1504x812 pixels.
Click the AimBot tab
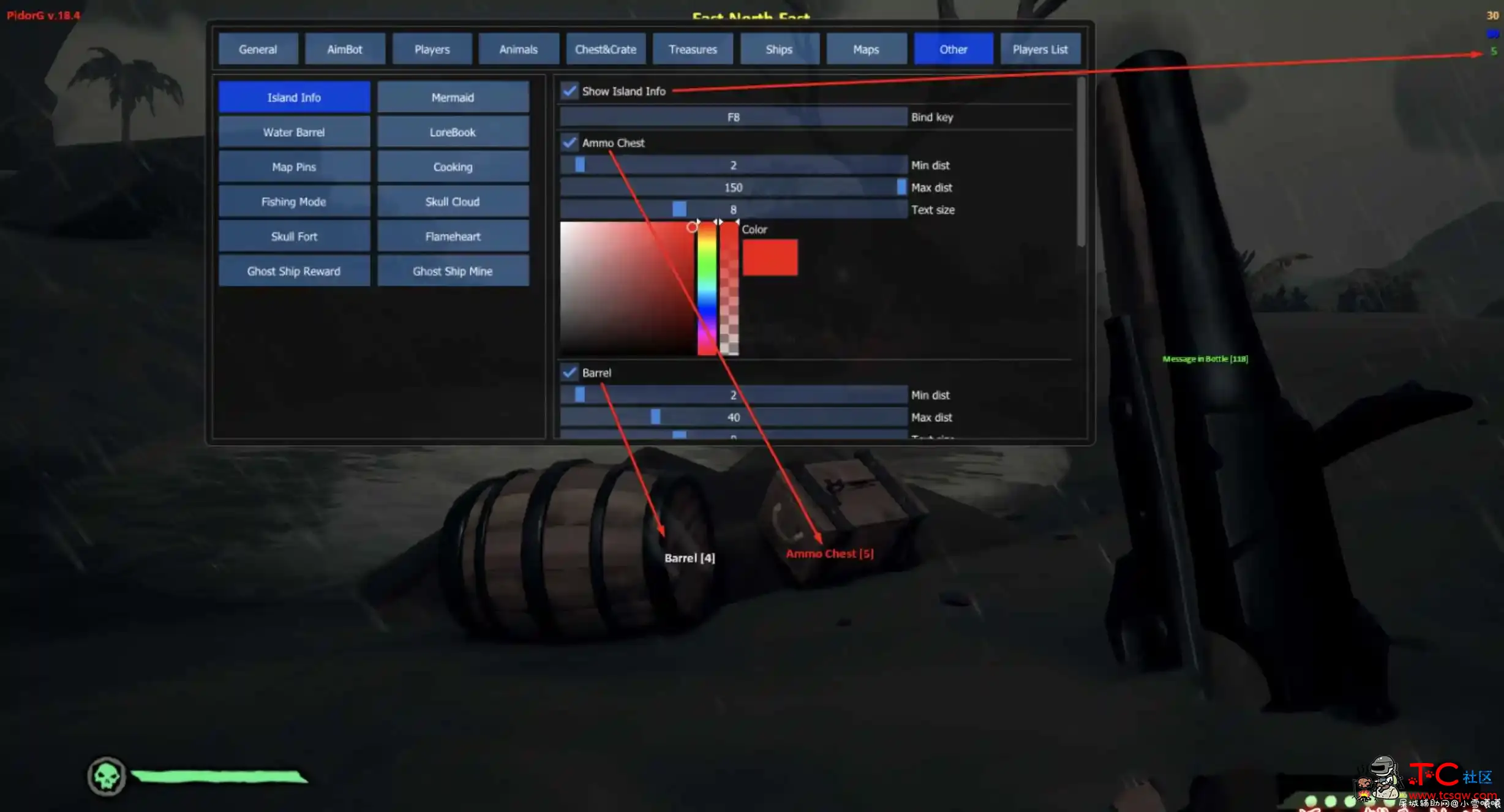click(344, 48)
